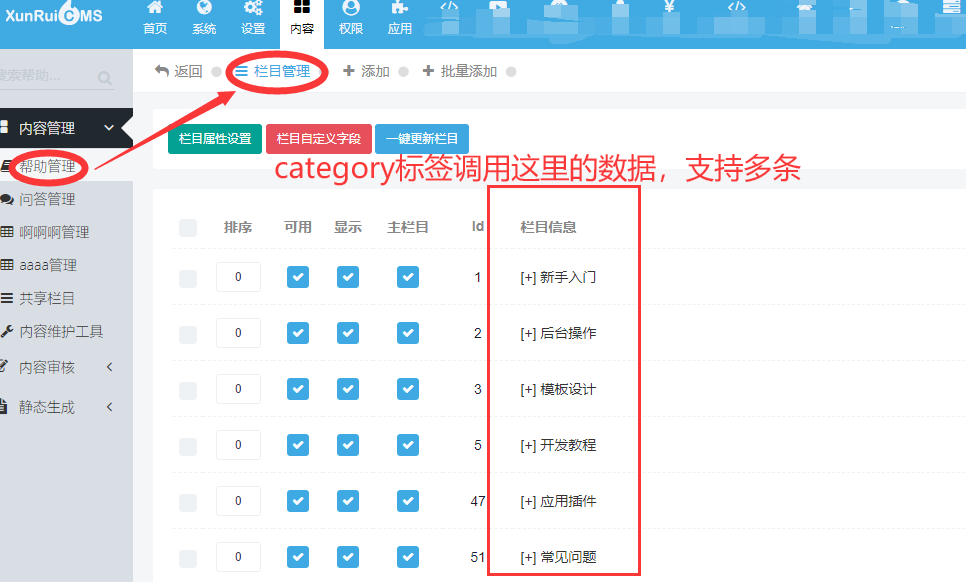Open the 设置 gears icon
The image size is (966, 582).
[x=253, y=7]
